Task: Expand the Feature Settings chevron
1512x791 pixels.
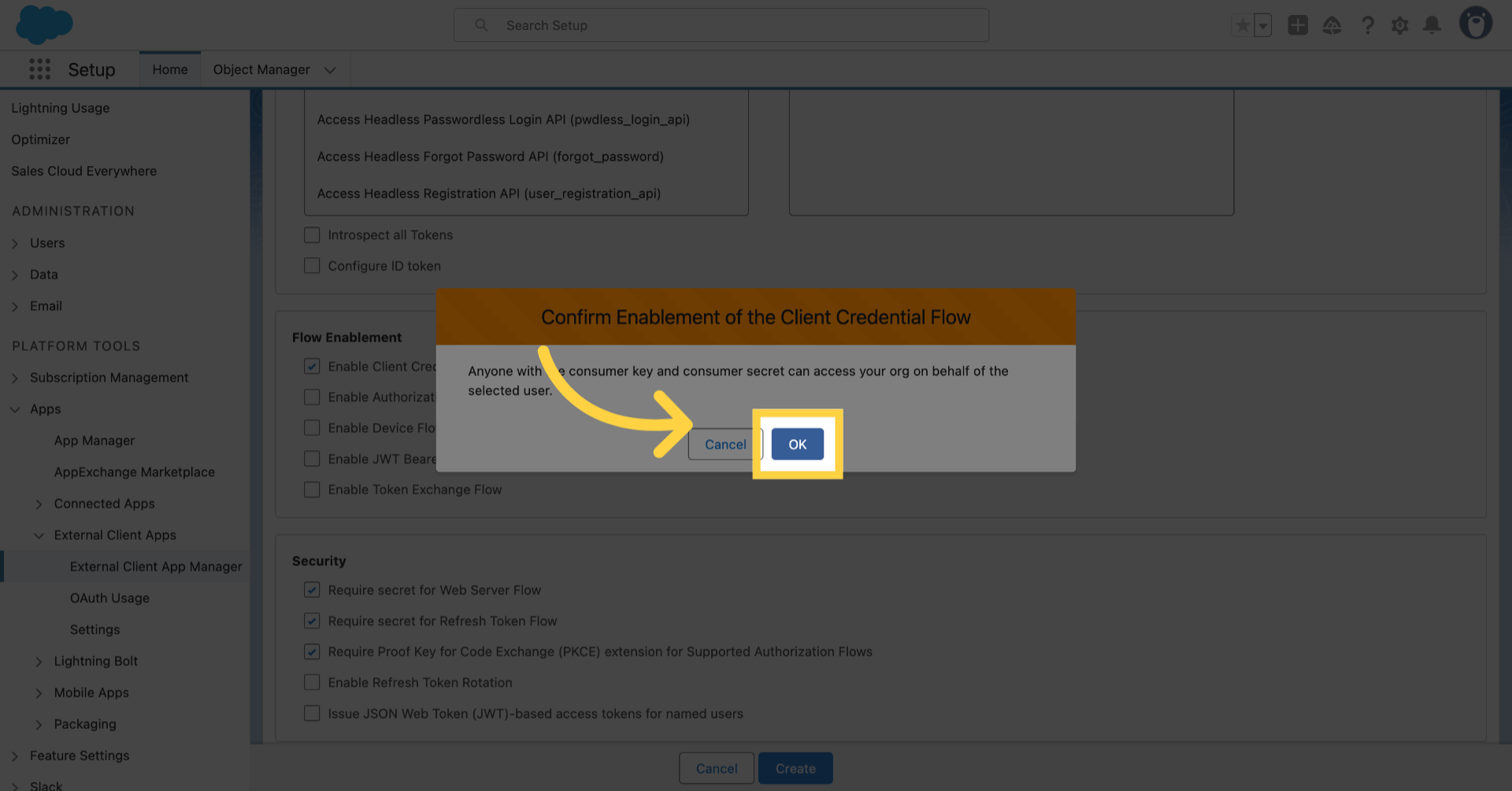Action: [15, 756]
